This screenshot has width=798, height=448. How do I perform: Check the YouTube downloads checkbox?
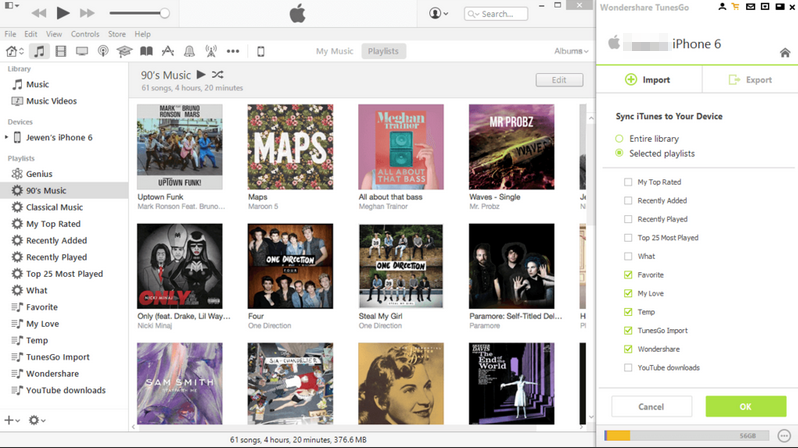point(628,367)
